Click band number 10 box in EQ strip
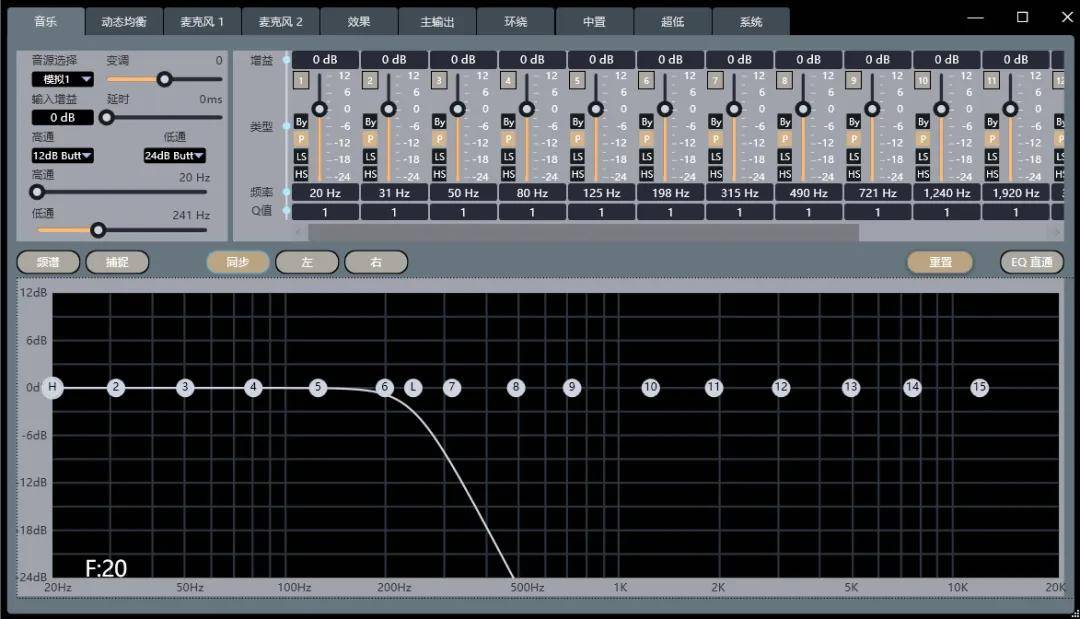The image size is (1080, 619). 922,81
